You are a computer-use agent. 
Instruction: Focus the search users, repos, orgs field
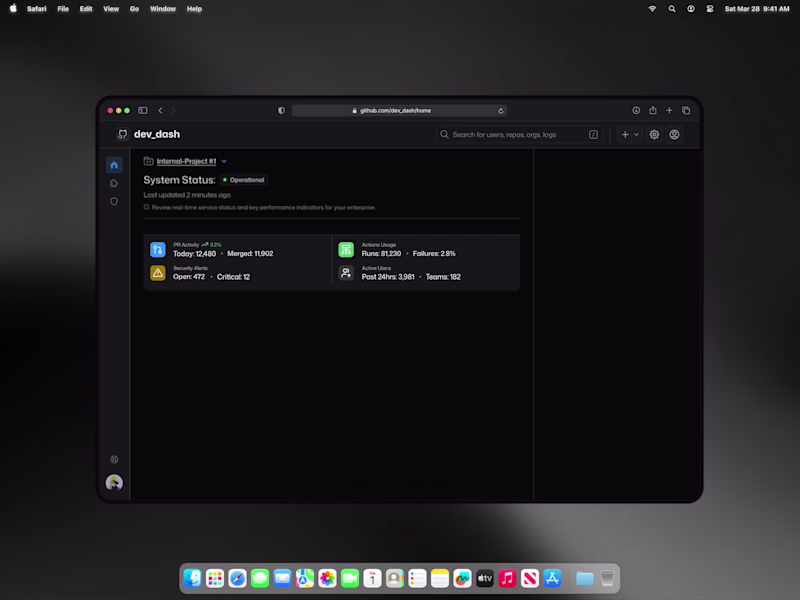519,135
